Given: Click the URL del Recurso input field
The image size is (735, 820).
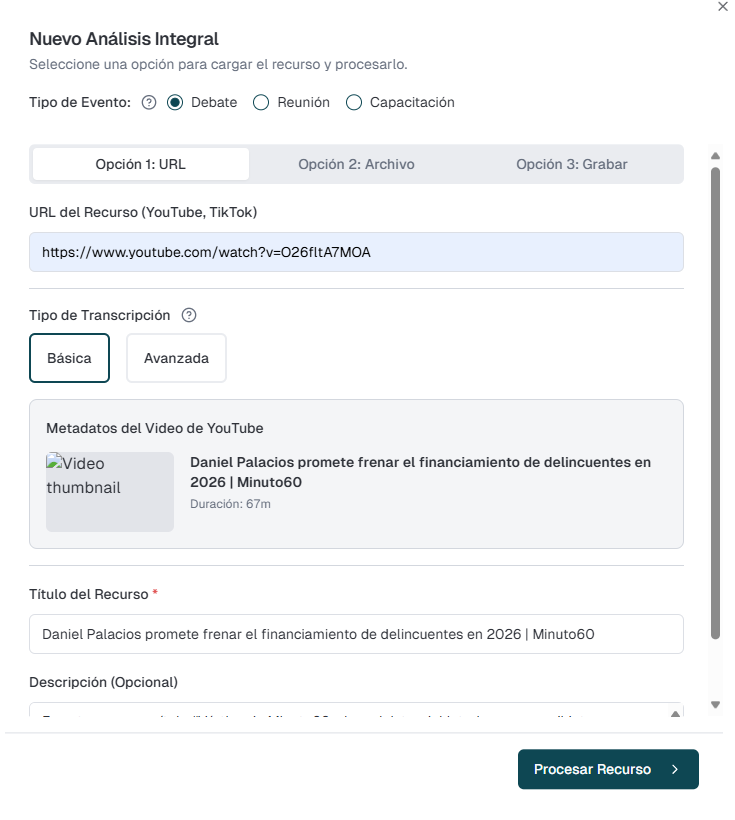Looking at the screenshot, I should (356, 252).
